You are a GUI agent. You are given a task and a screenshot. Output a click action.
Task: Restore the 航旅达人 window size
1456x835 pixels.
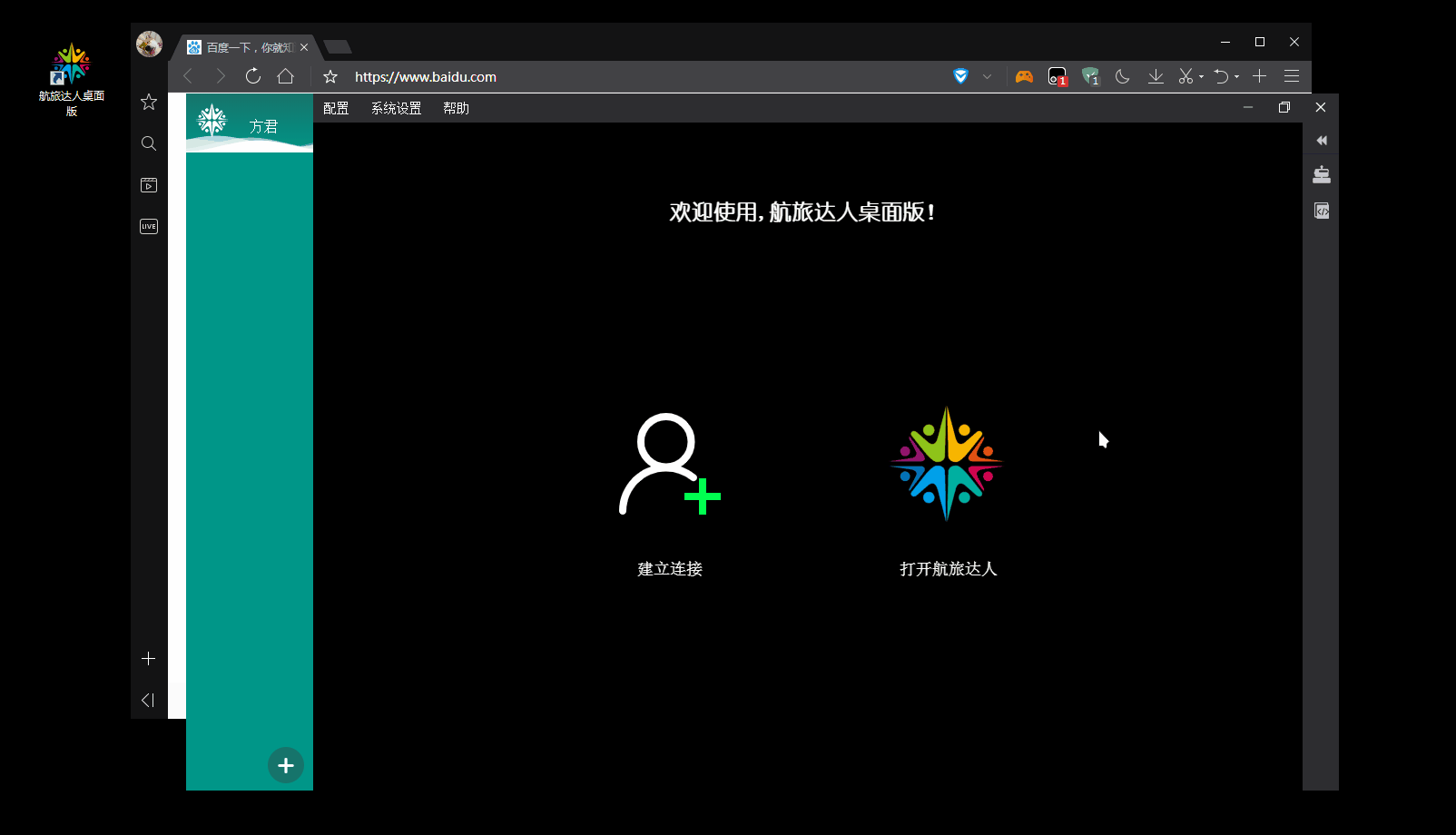tap(1284, 107)
